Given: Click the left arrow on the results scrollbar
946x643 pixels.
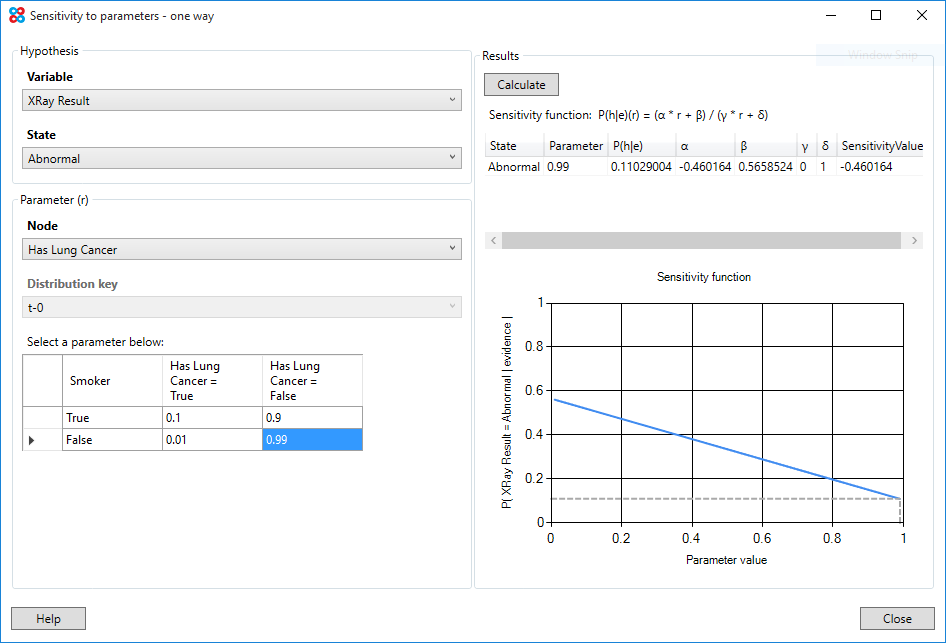Looking at the screenshot, I should tap(492, 240).
